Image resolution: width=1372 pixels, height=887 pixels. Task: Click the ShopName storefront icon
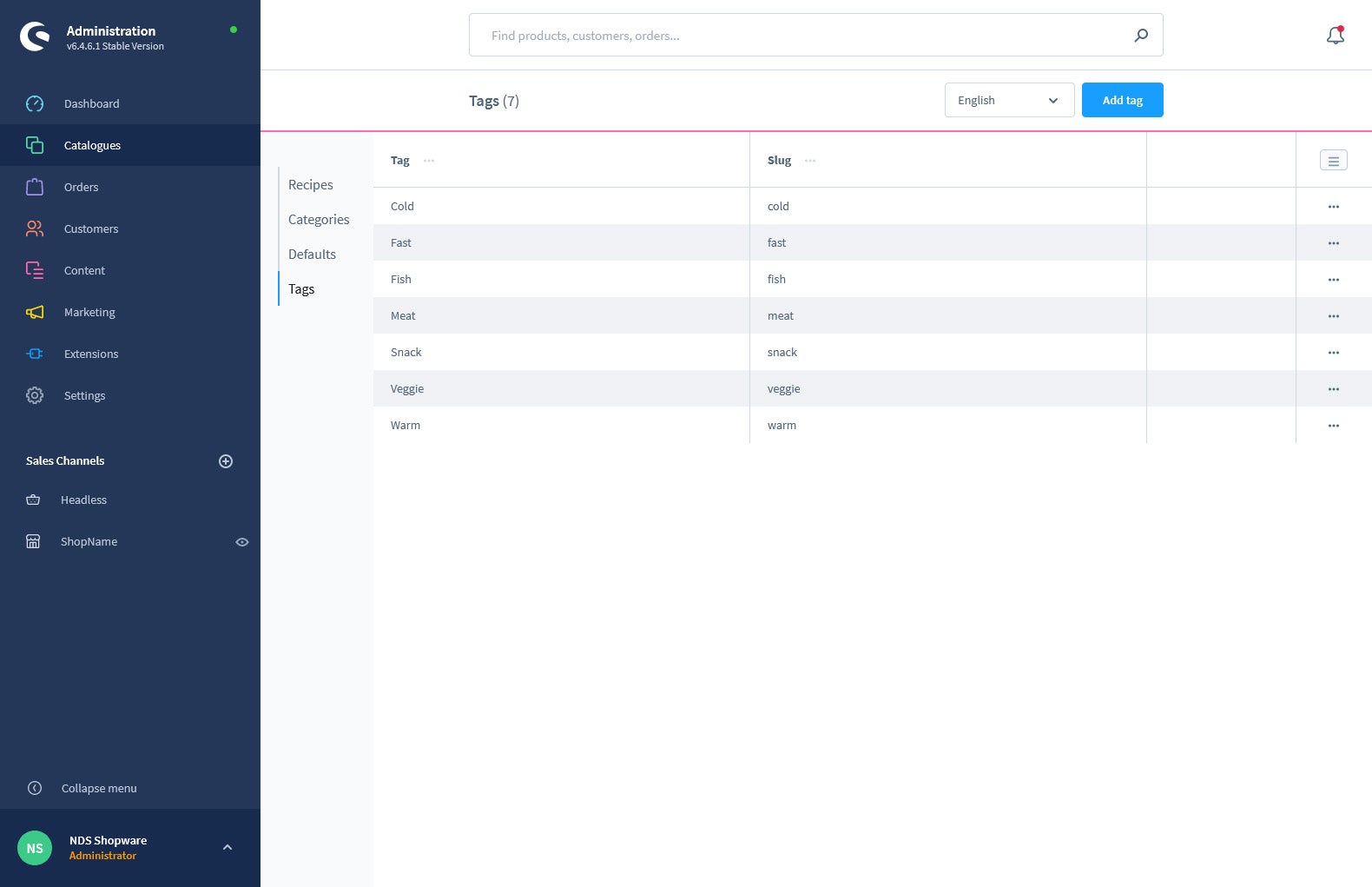pyautogui.click(x=33, y=541)
